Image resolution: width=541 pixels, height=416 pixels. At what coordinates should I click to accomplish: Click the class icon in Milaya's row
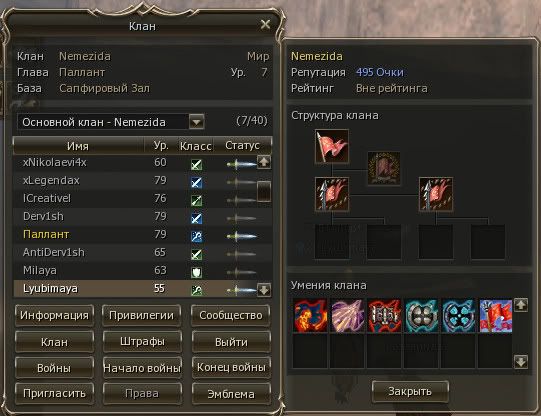[197, 272]
